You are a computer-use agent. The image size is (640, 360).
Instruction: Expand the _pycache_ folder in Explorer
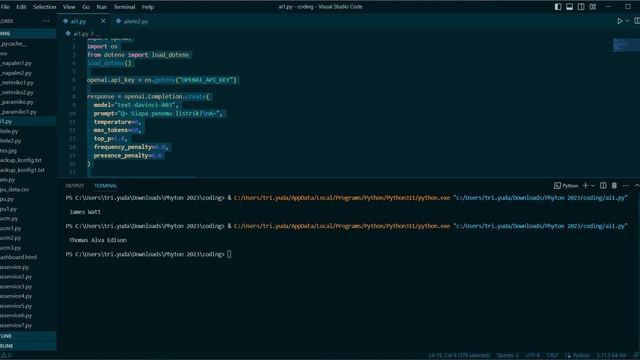click(15, 44)
